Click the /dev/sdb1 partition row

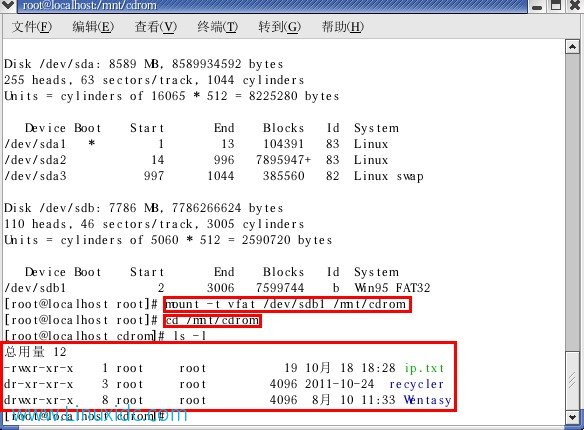point(217,288)
